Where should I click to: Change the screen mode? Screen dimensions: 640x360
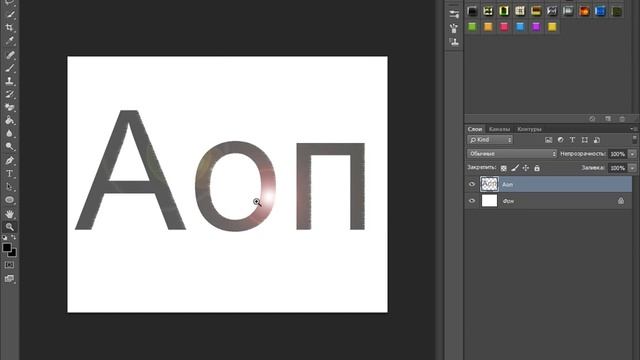point(9,279)
